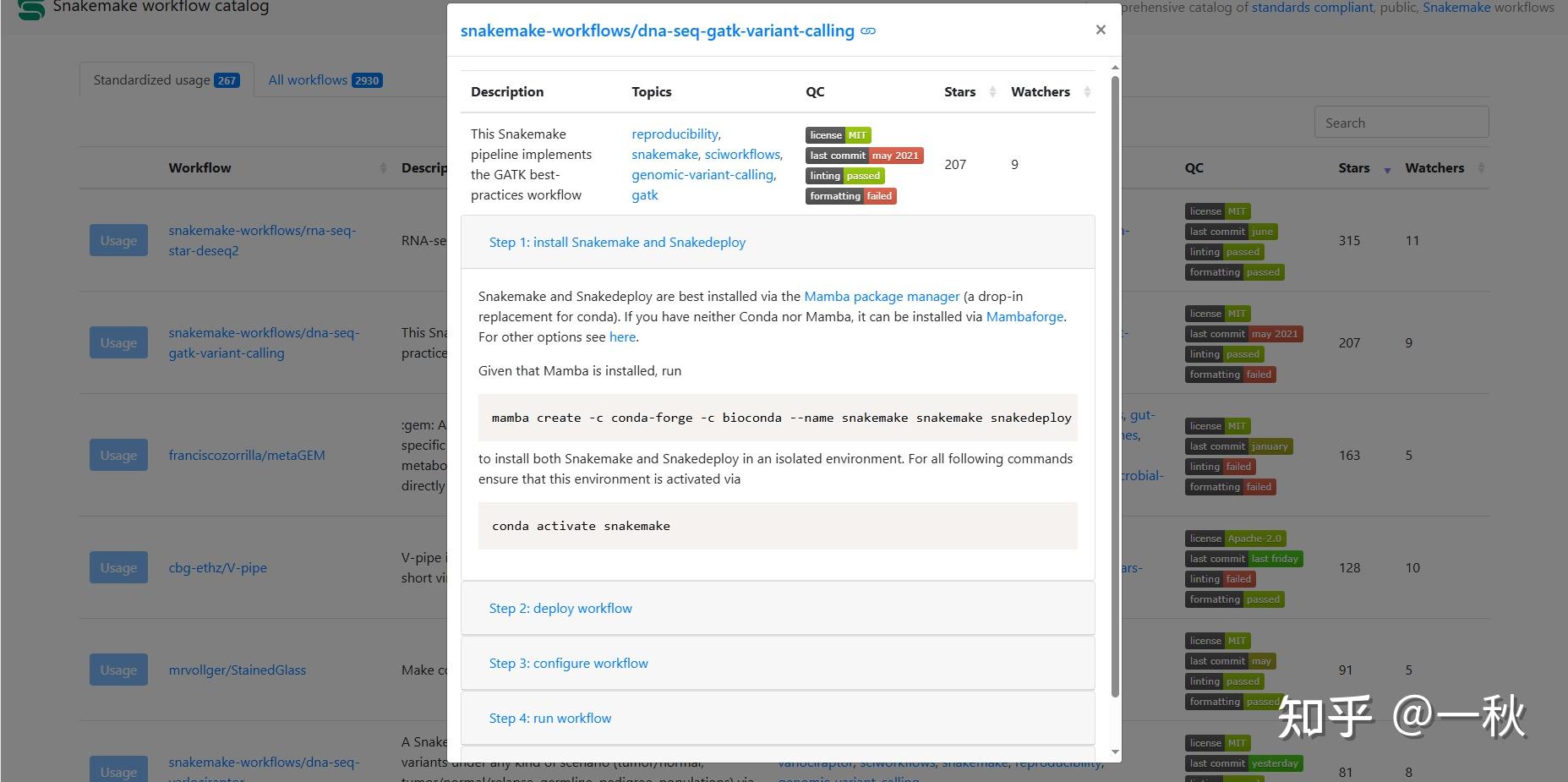
Task: Open the Mambaforge link
Action: coord(1024,317)
